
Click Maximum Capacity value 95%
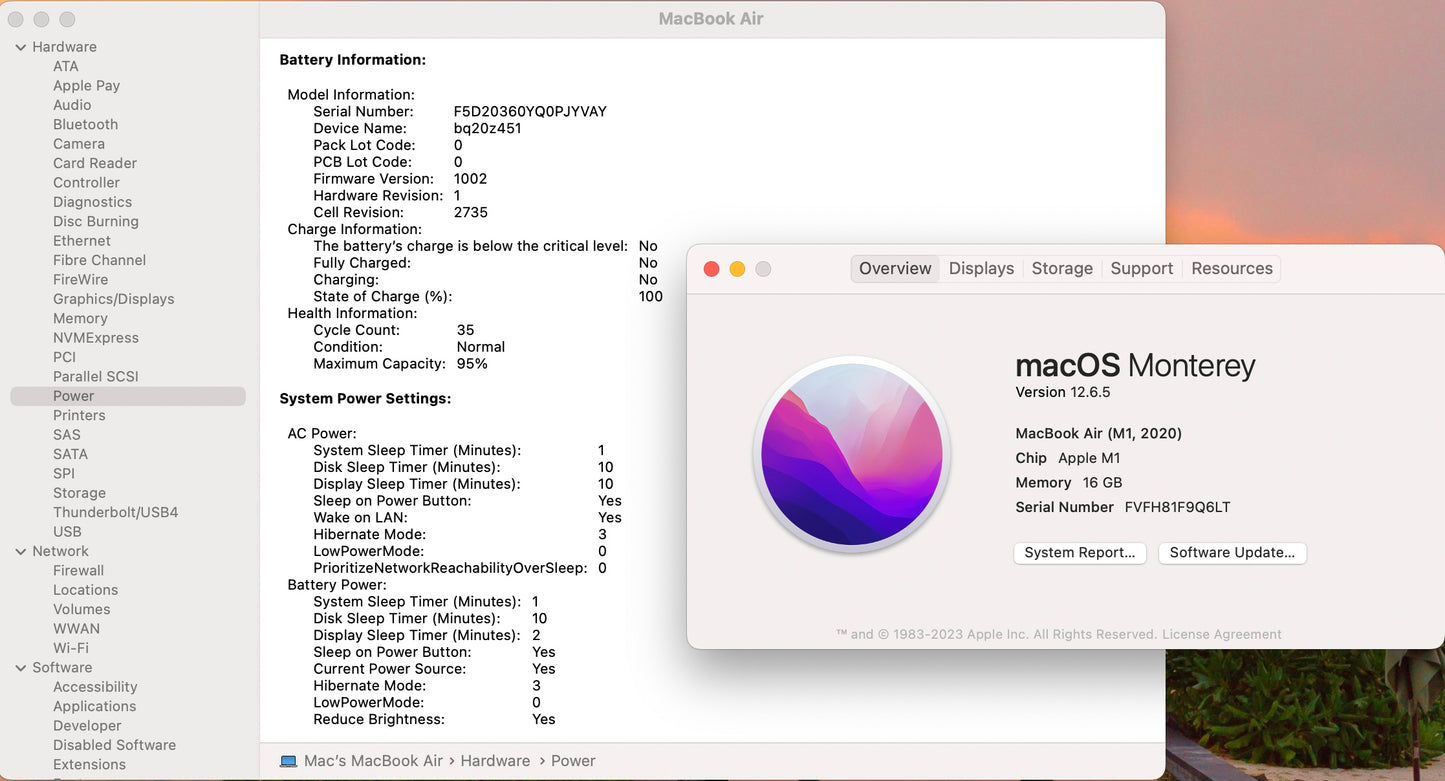pos(472,364)
